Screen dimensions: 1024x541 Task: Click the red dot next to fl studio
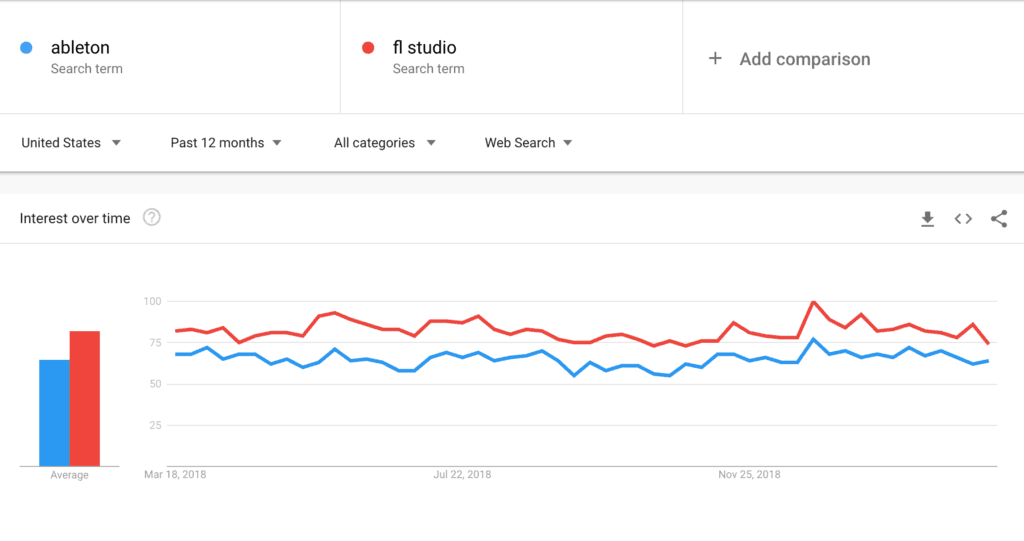pos(368,48)
